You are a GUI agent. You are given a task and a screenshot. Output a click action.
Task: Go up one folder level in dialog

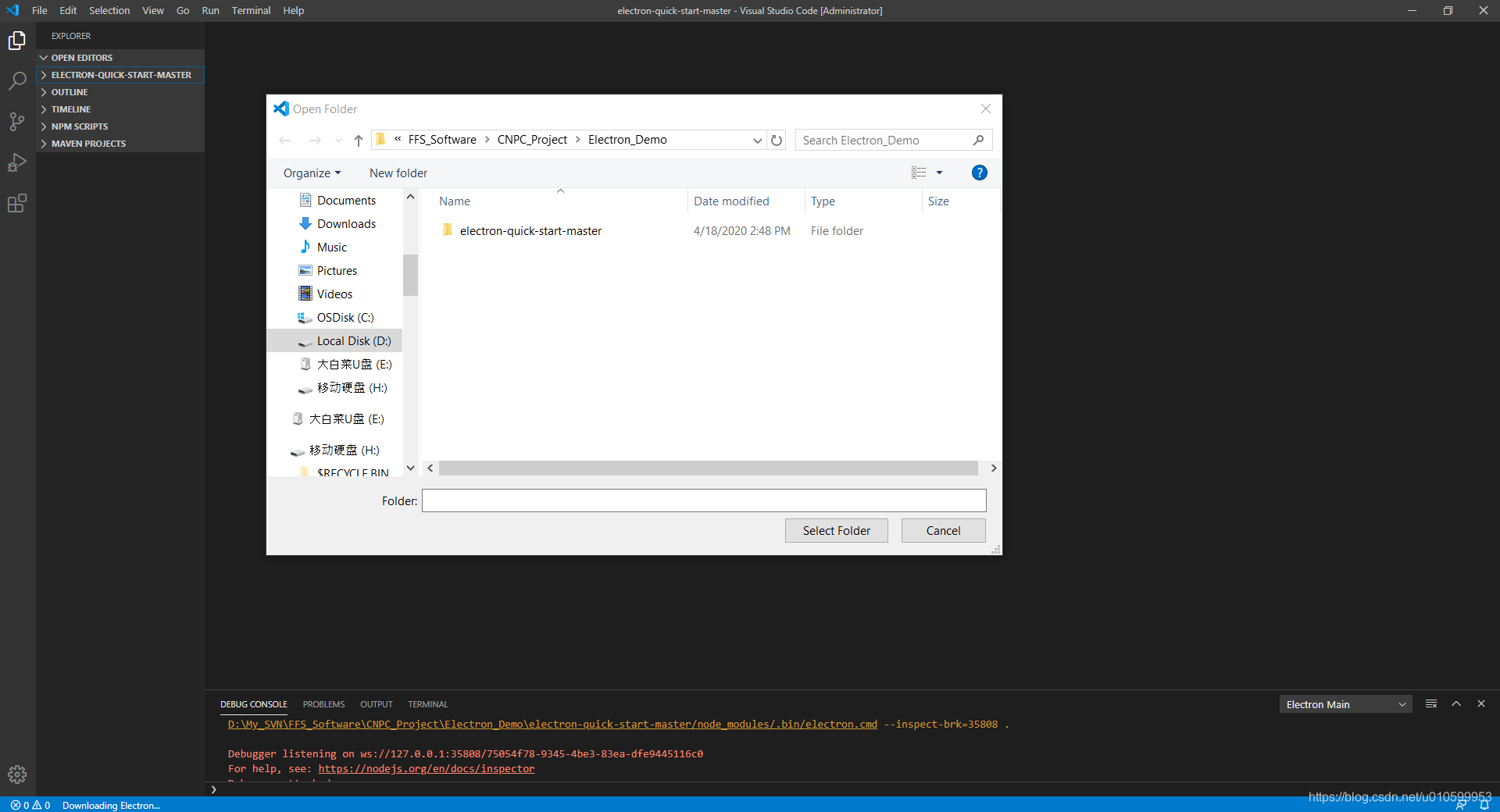pos(359,141)
